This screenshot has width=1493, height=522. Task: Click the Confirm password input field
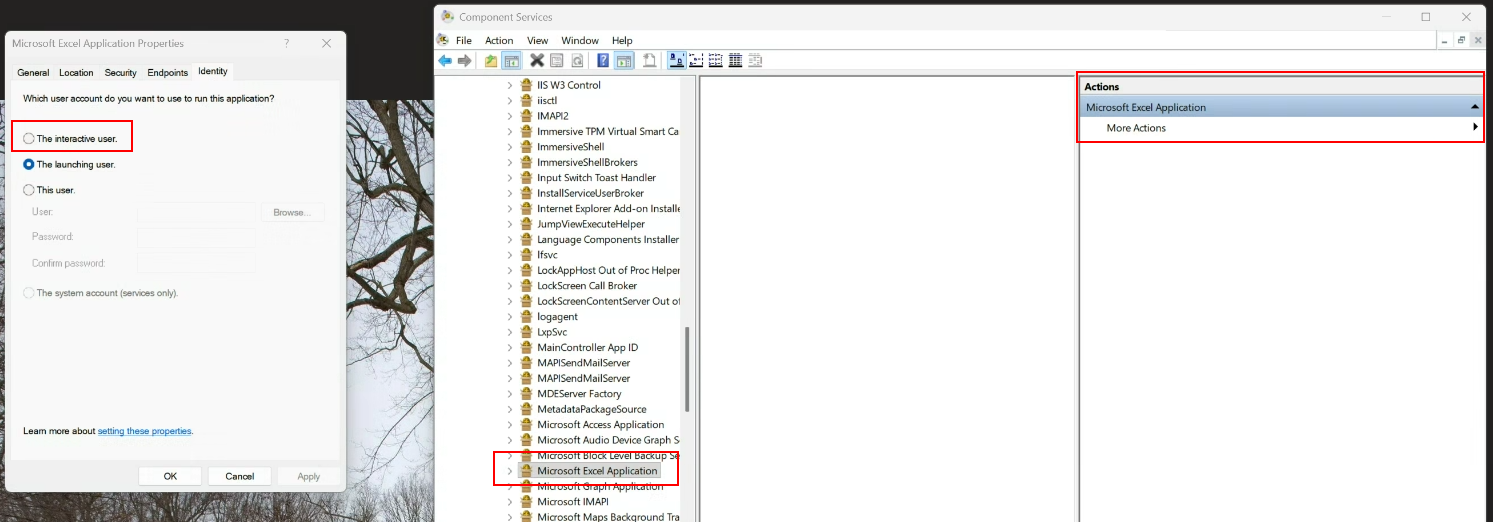click(197, 263)
